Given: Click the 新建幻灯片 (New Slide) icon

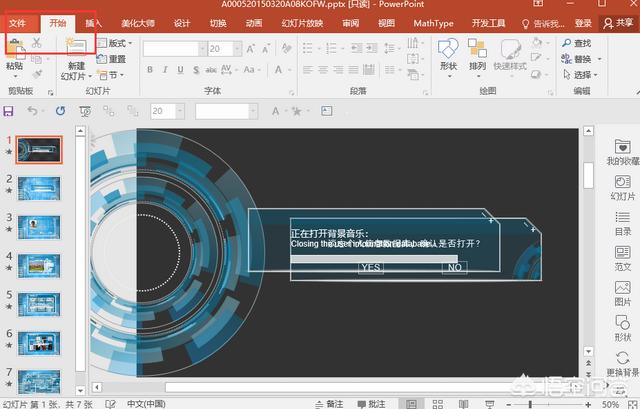Looking at the screenshot, I should 76,48.
